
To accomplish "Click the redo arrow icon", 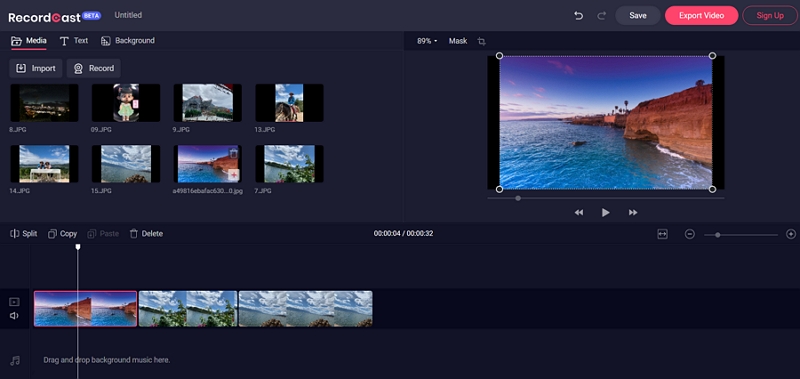I will pyautogui.click(x=602, y=16).
